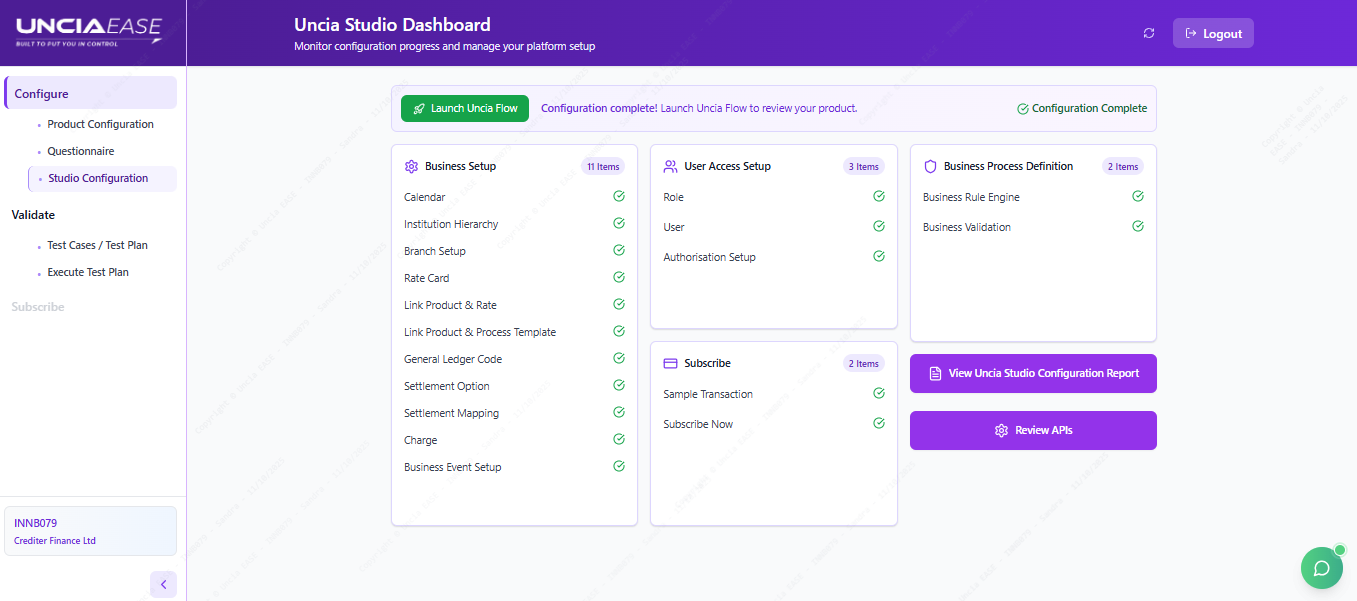This screenshot has height=601, width=1357.
Task: Click the Logout button
Action: click(x=1212, y=33)
